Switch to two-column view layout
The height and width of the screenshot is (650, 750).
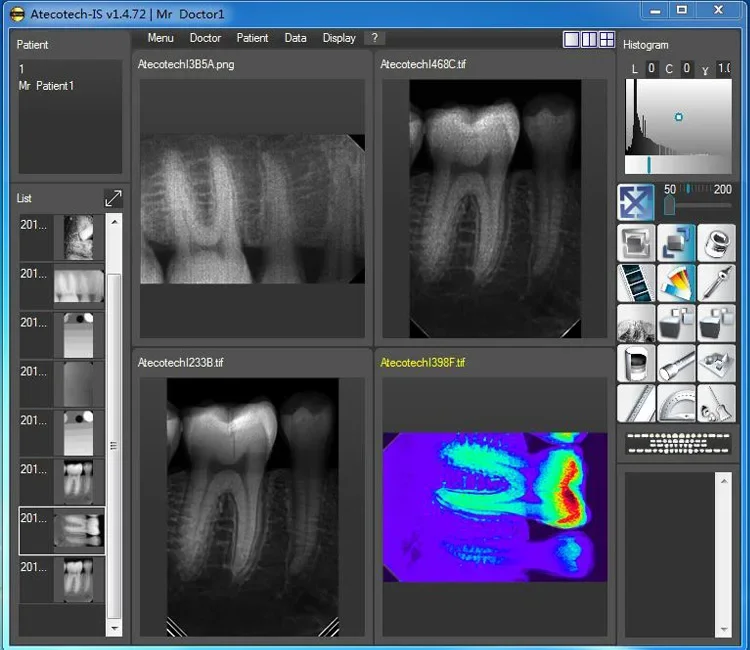[x=589, y=39]
